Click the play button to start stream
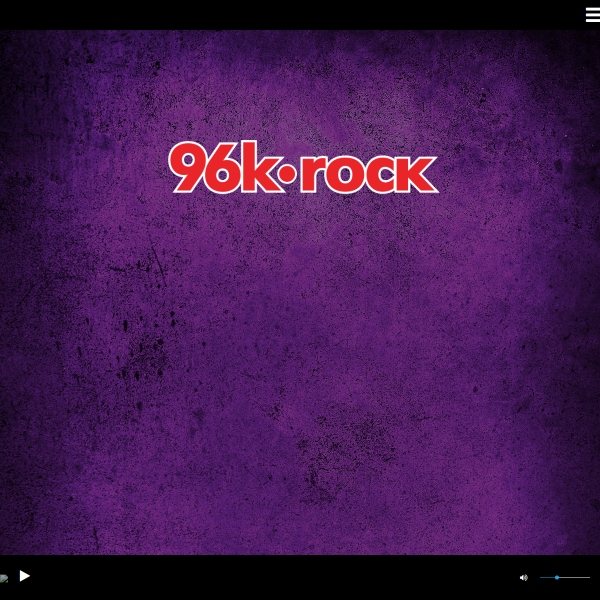This screenshot has width=600, height=600. 24,576
